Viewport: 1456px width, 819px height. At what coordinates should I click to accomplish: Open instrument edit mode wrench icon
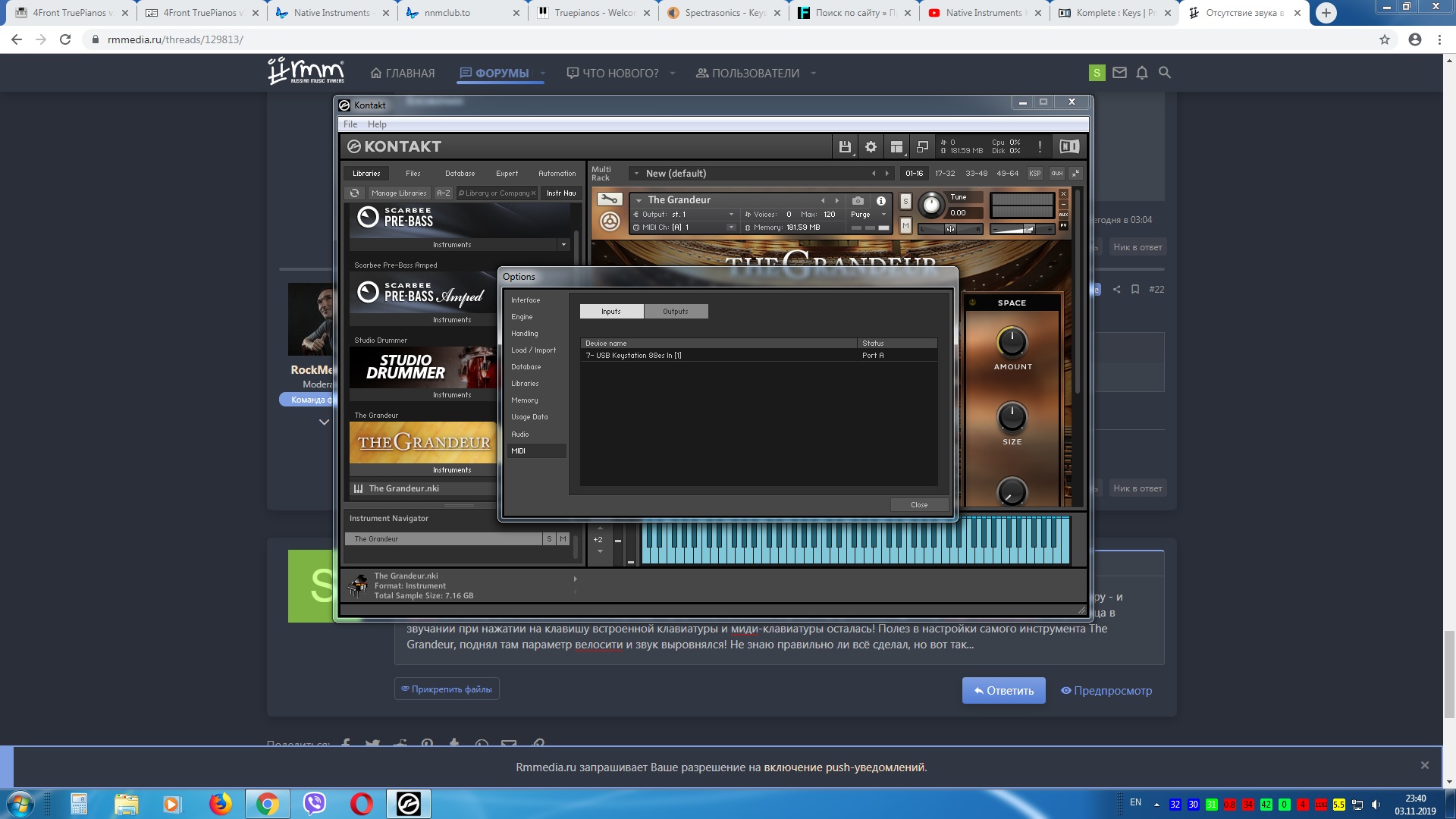(609, 199)
